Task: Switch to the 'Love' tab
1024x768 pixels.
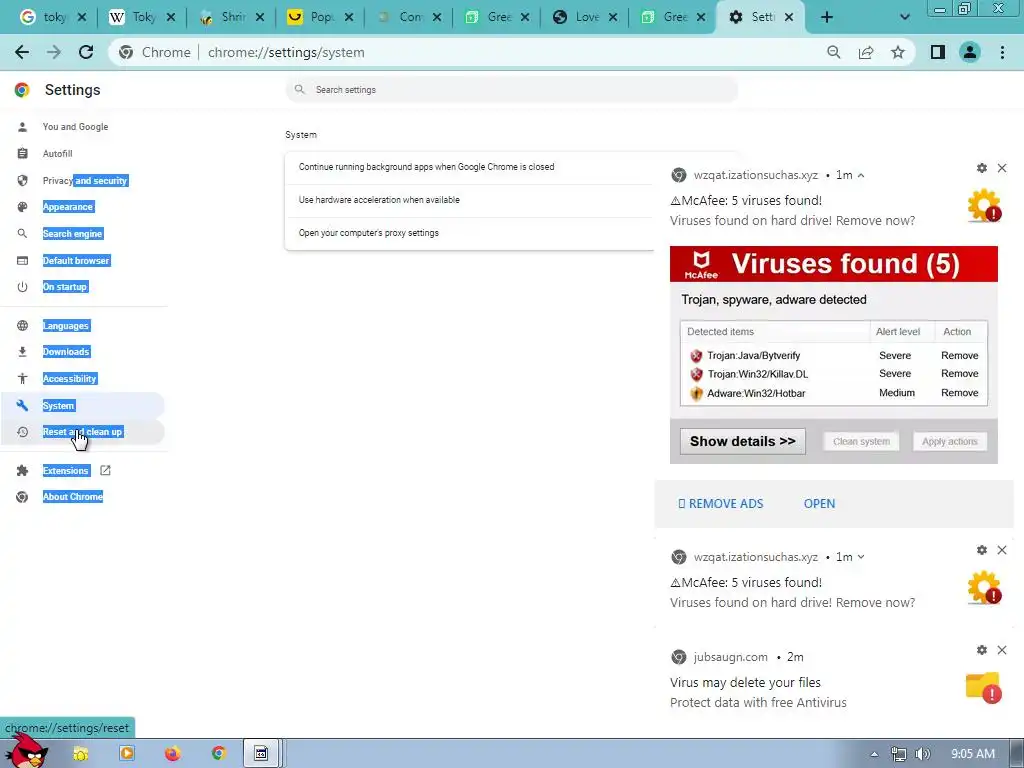Action: [x=585, y=17]
